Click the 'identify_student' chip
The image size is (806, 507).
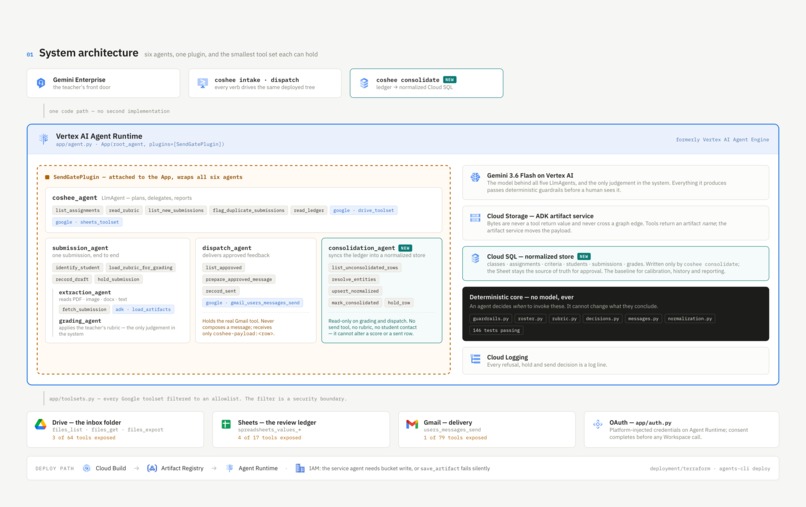coord(78,267)
